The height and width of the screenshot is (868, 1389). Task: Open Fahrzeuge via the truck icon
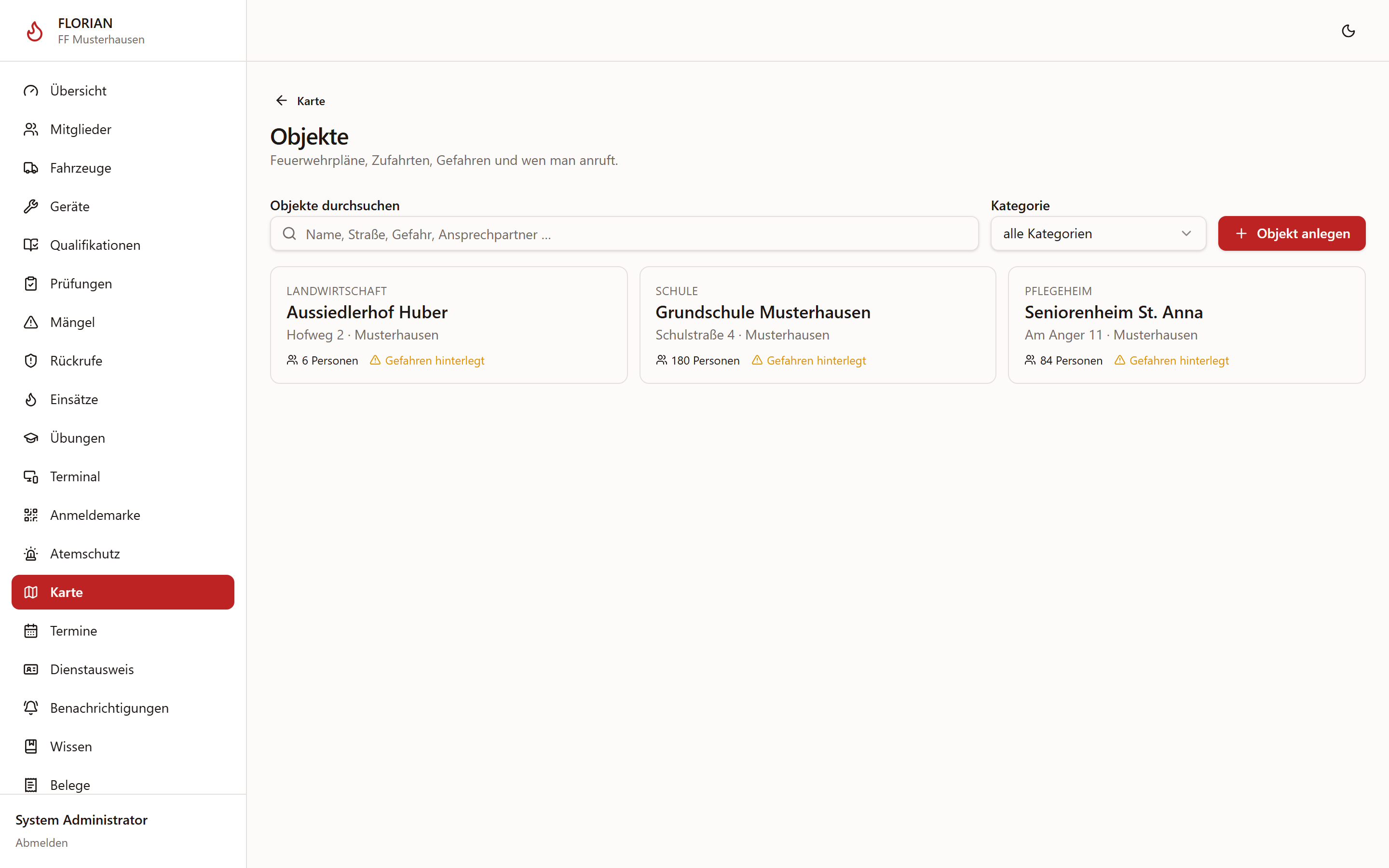click(31, 168)
